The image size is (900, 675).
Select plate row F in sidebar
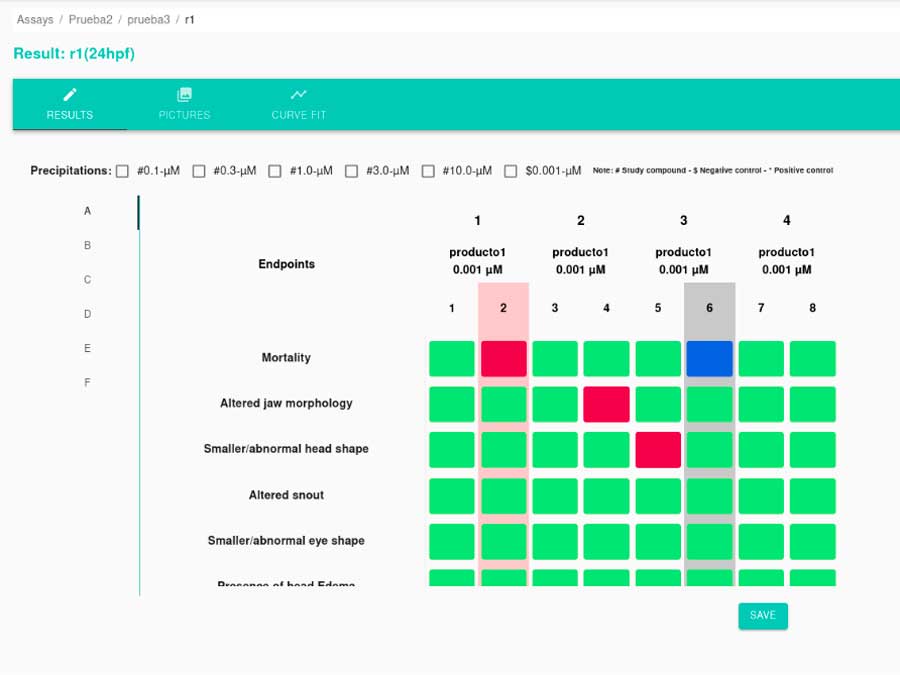(87, 383)
